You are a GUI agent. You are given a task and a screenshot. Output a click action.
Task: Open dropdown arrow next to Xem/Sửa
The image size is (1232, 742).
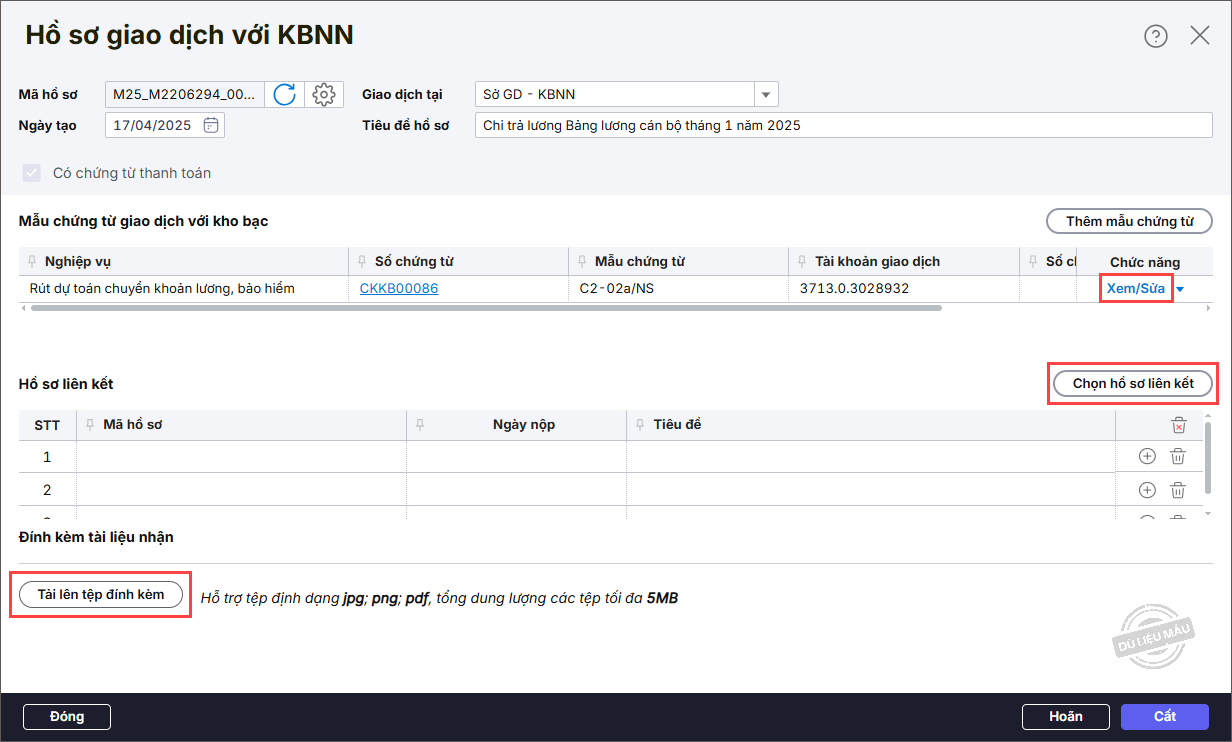(x=1181, y=290)
